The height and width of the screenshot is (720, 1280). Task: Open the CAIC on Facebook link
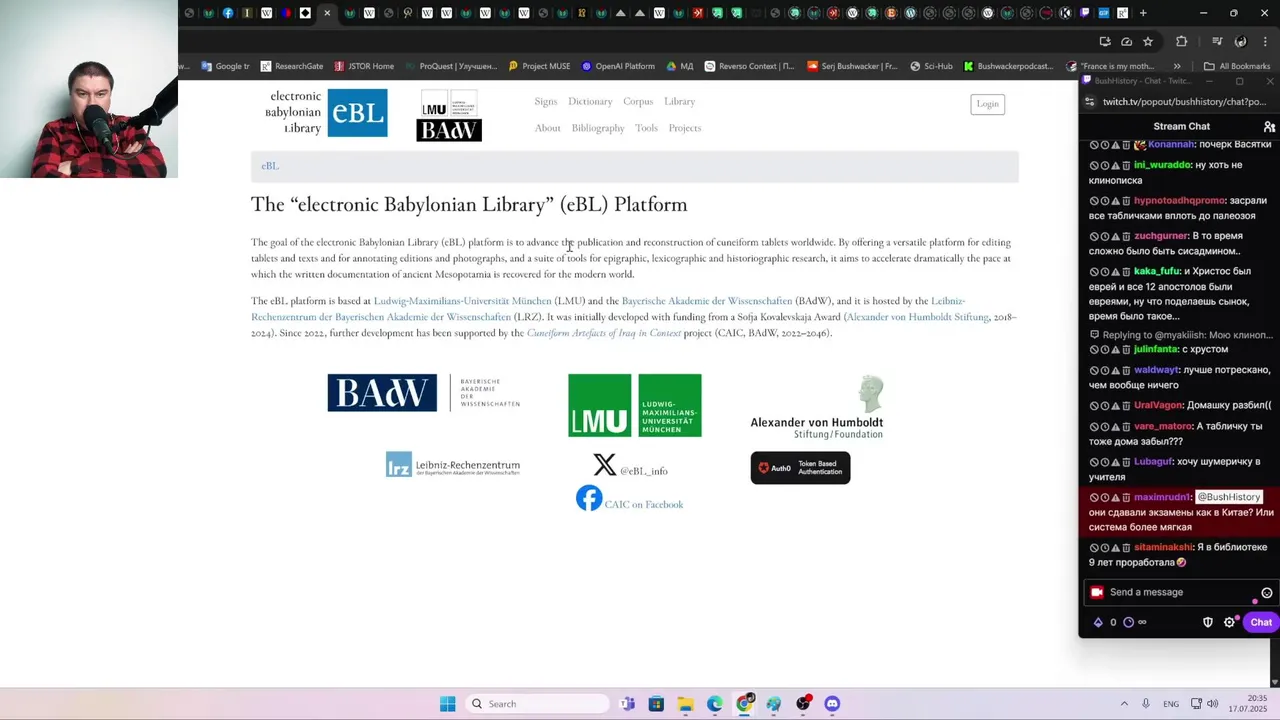pyautogui.click(x=644, y=505)
